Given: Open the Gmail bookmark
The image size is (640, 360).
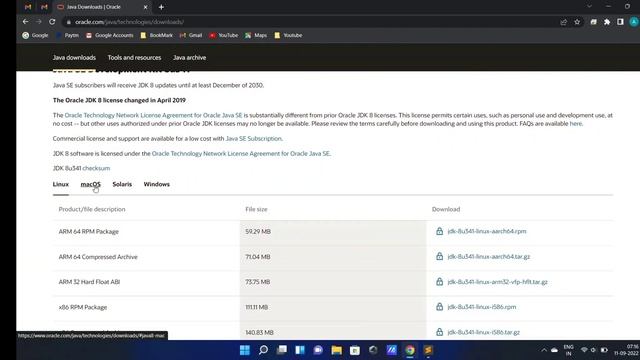Looking at the screenshot, I should click(x=191, y=36).
